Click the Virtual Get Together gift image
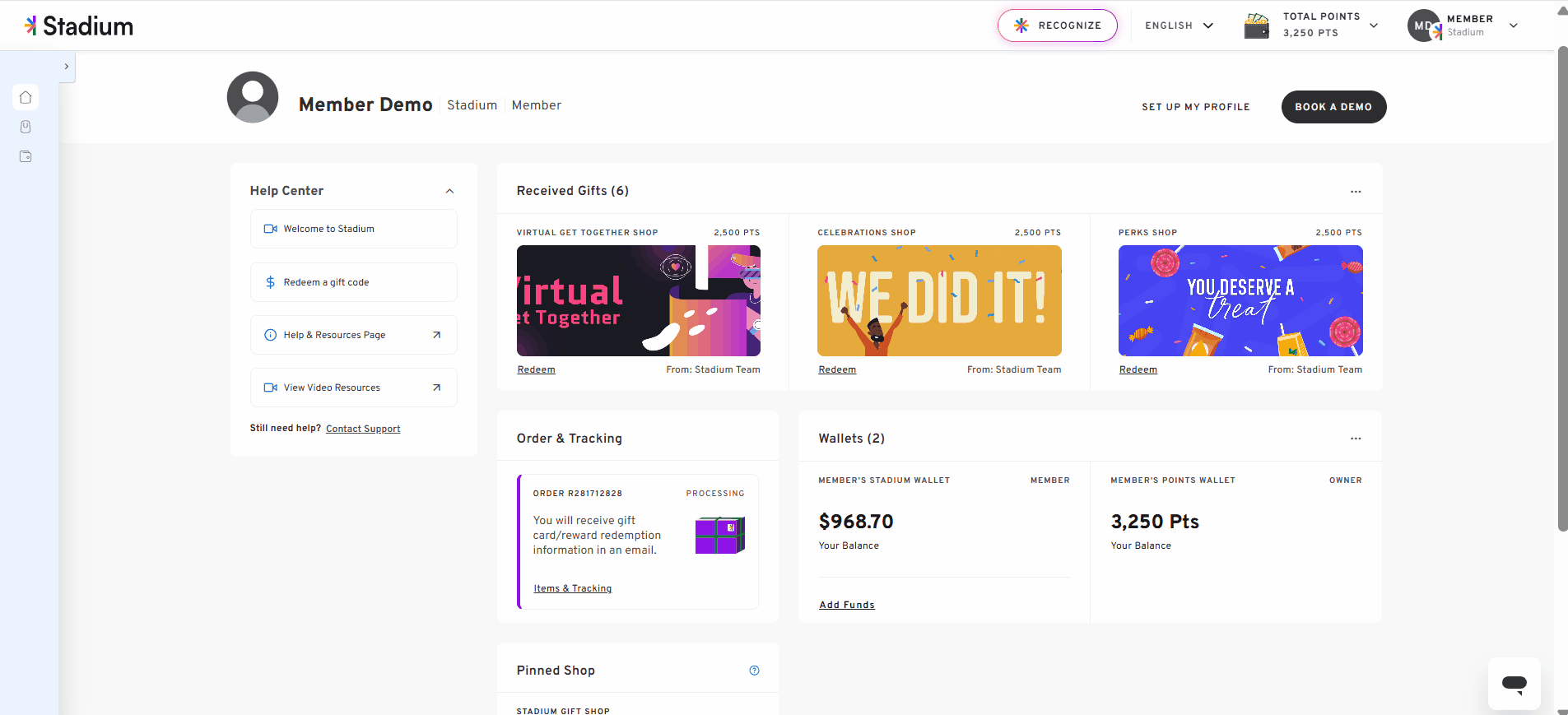This screenshot has width=1568, height=715. pyautogui.click(x=639, y=300)
